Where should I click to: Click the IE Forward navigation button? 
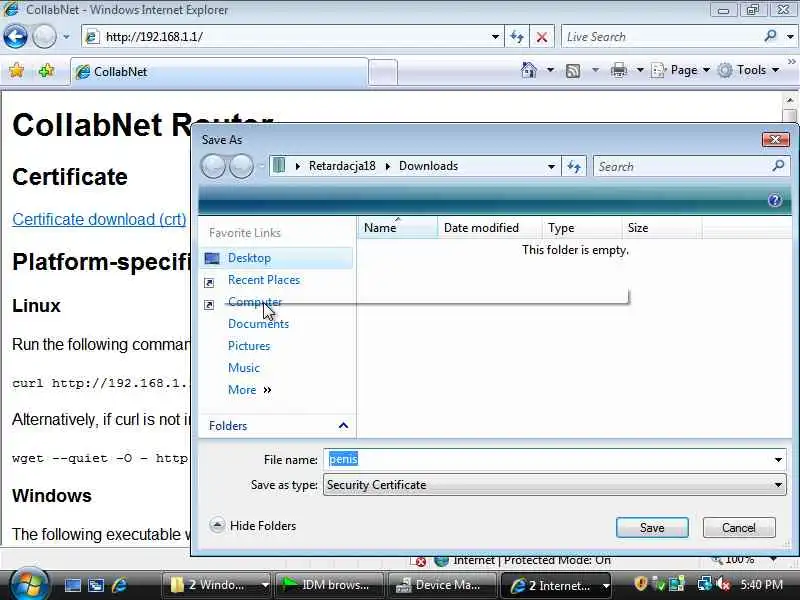pos(44,37)
